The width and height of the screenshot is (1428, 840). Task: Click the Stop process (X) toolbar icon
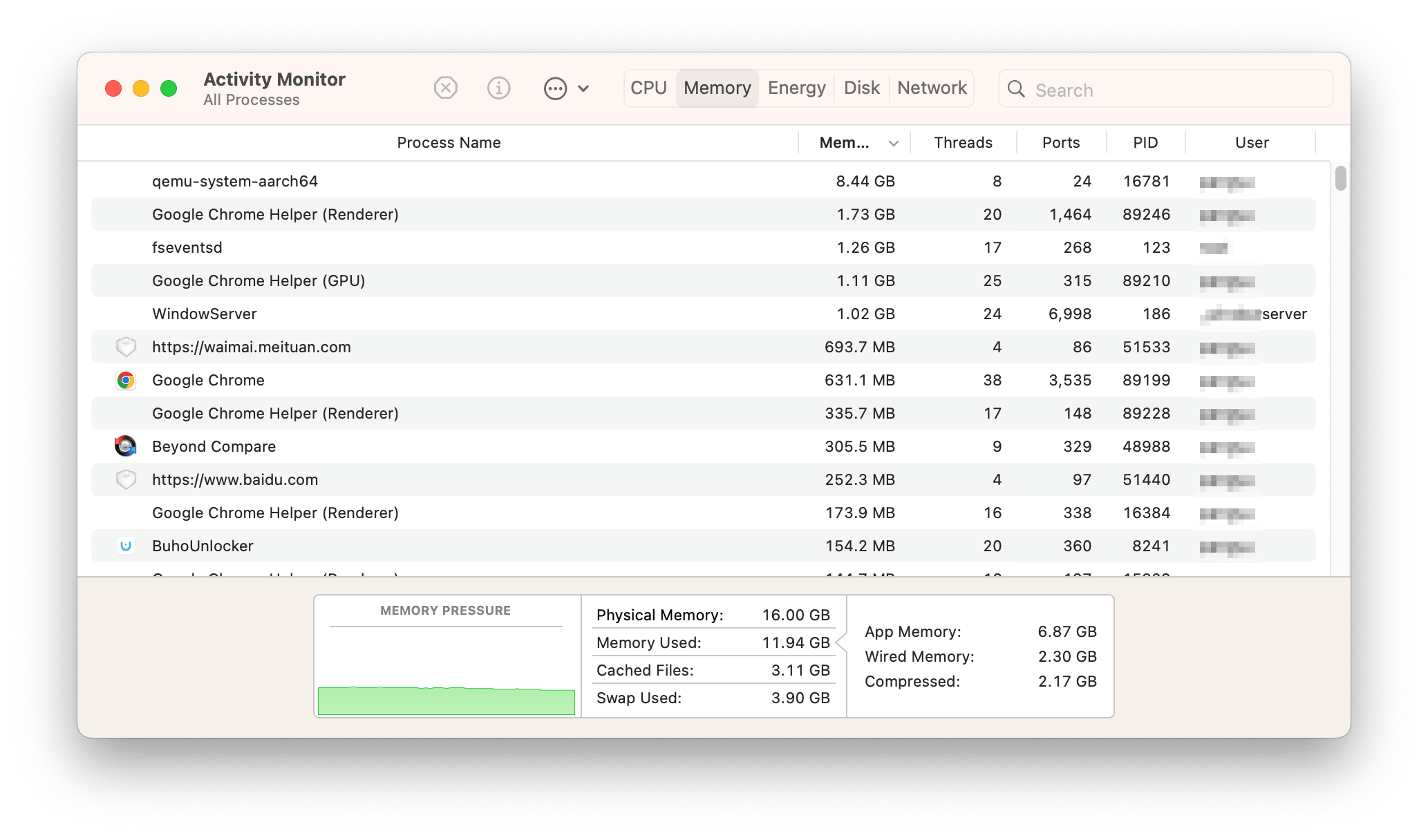coord(445,88)
